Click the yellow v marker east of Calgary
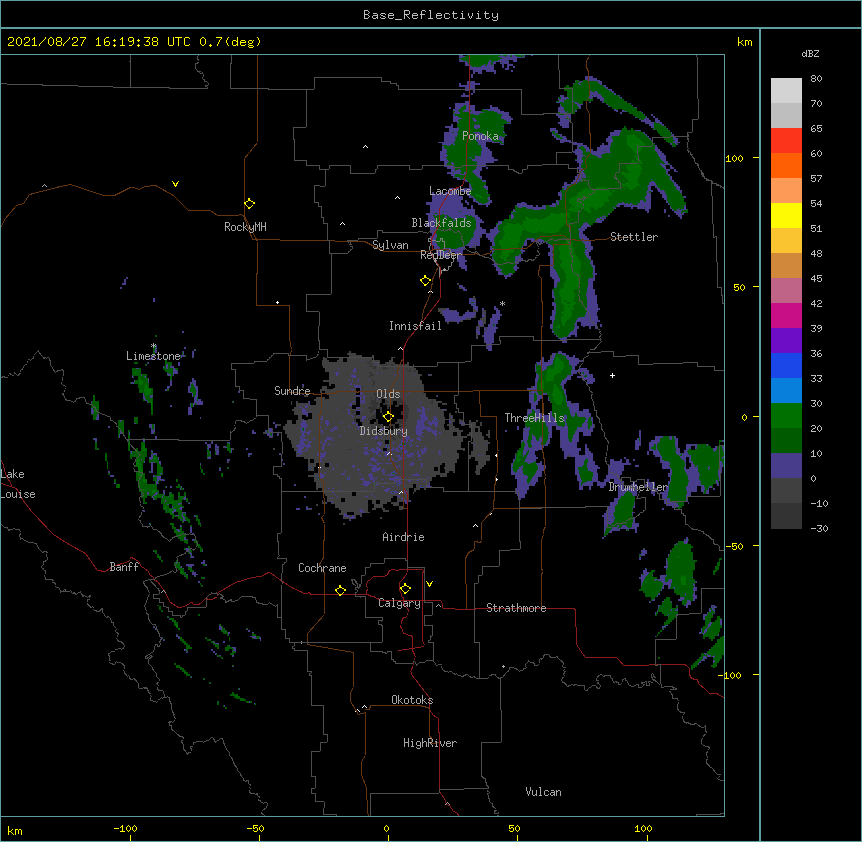Viewport: 862px width, 842px height. 429,584
